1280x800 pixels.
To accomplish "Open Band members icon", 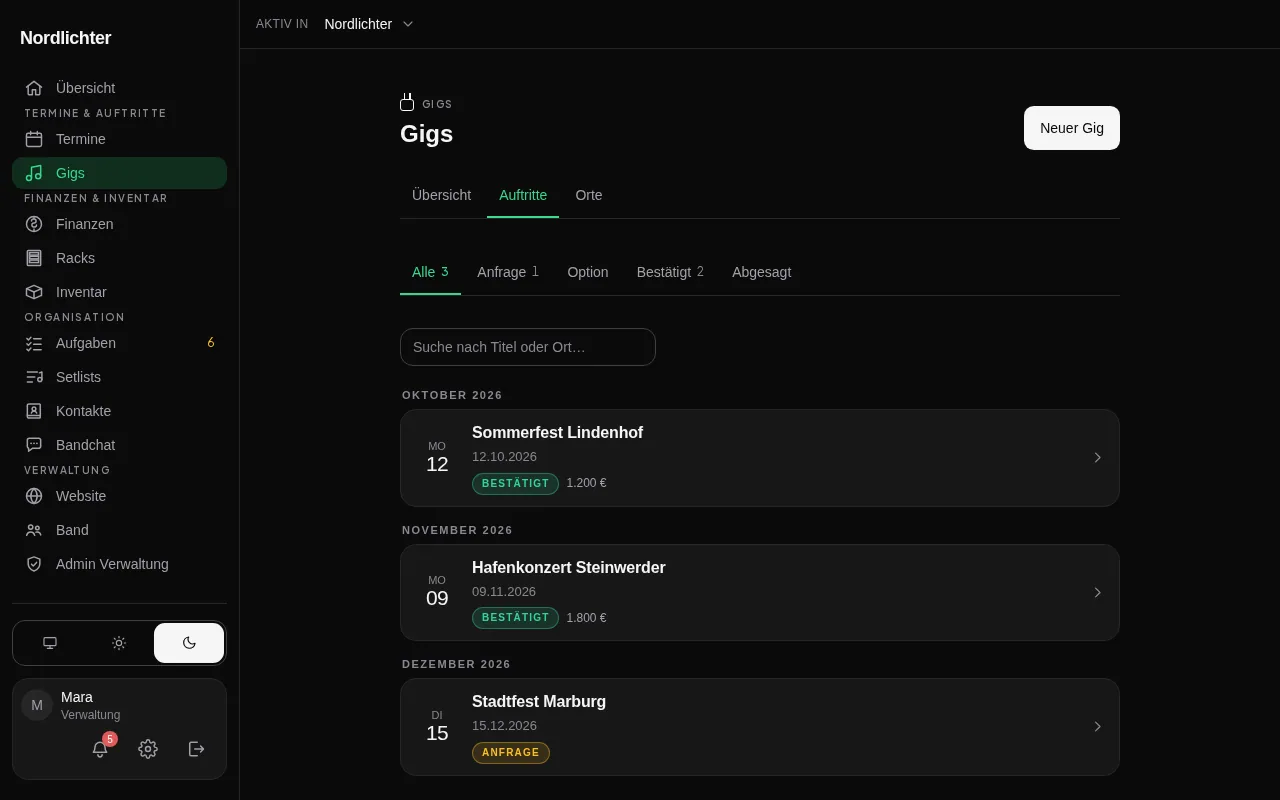I will (x=34, y=530).
